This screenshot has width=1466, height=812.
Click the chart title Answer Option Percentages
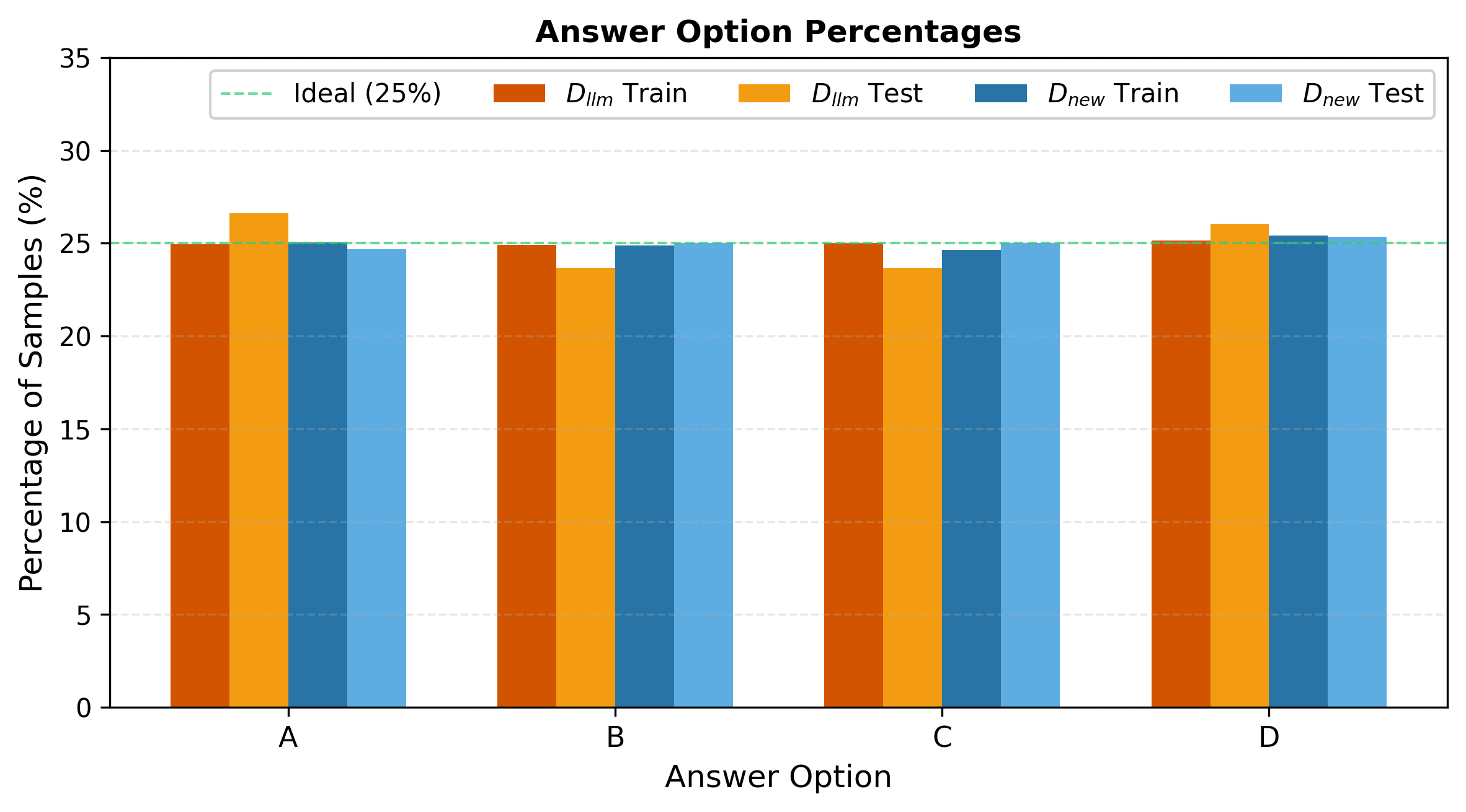point(778,32)
